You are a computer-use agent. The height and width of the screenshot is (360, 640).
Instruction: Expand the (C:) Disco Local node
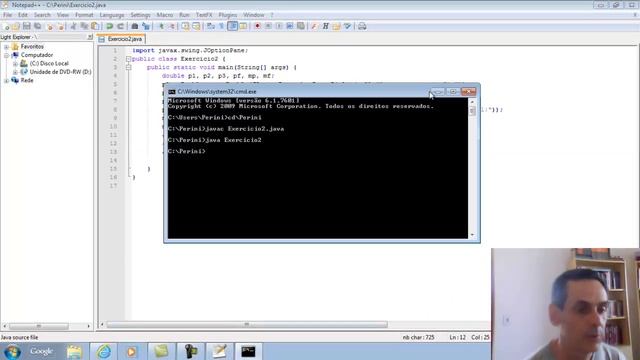[16, 64]
